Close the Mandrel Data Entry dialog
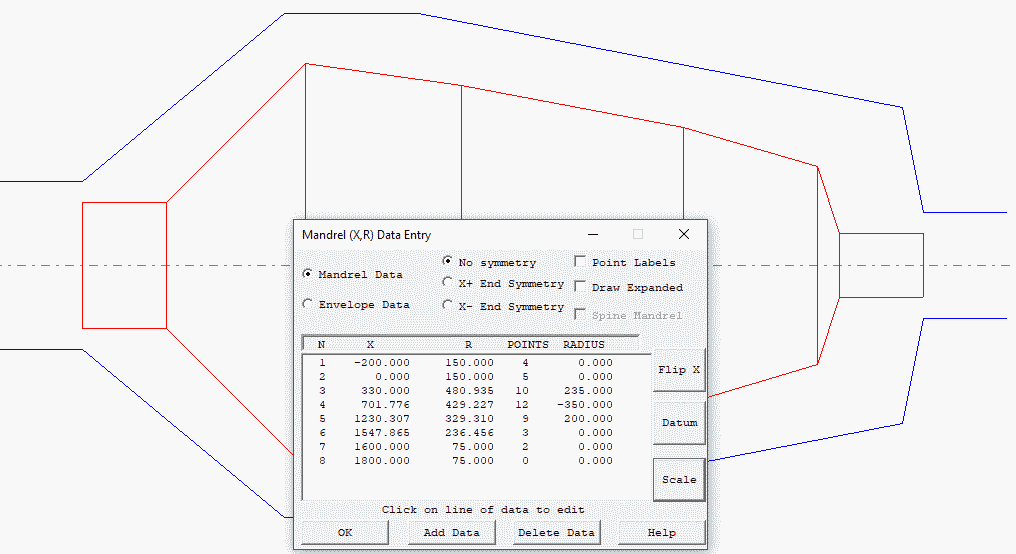The width and height of the screenshot is (1016, 554). pyautogui.click(x=684, y=235)
